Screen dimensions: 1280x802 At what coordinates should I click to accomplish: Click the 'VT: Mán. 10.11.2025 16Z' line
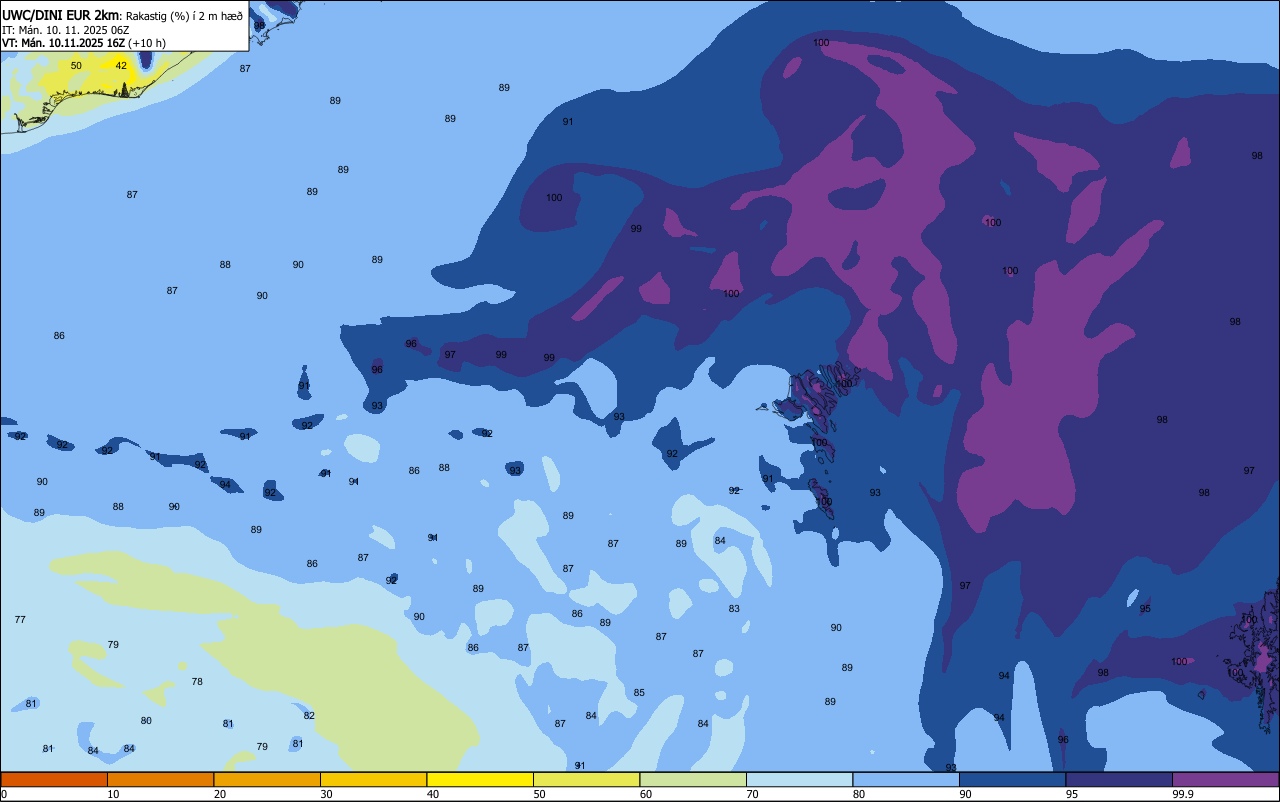click(x=63, y=43)
